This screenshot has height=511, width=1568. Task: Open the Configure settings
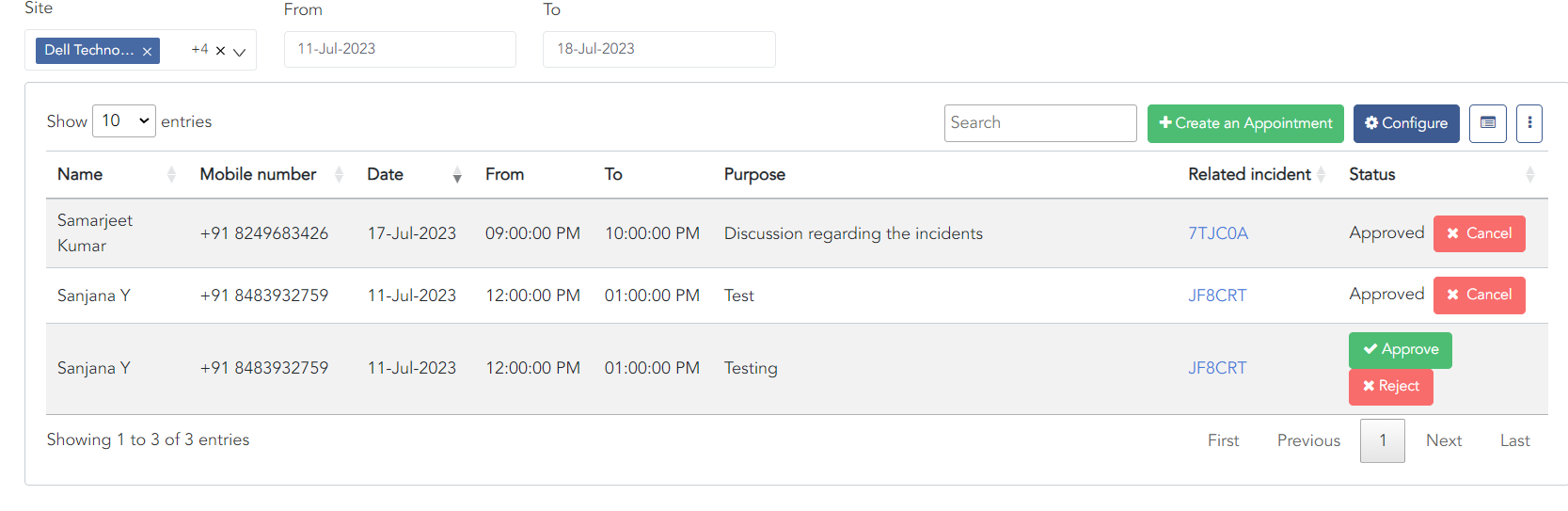click(1405, 123)
